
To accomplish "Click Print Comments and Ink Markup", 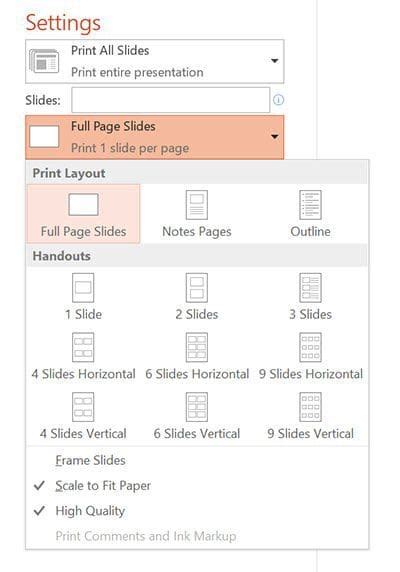I will [146, 536].
